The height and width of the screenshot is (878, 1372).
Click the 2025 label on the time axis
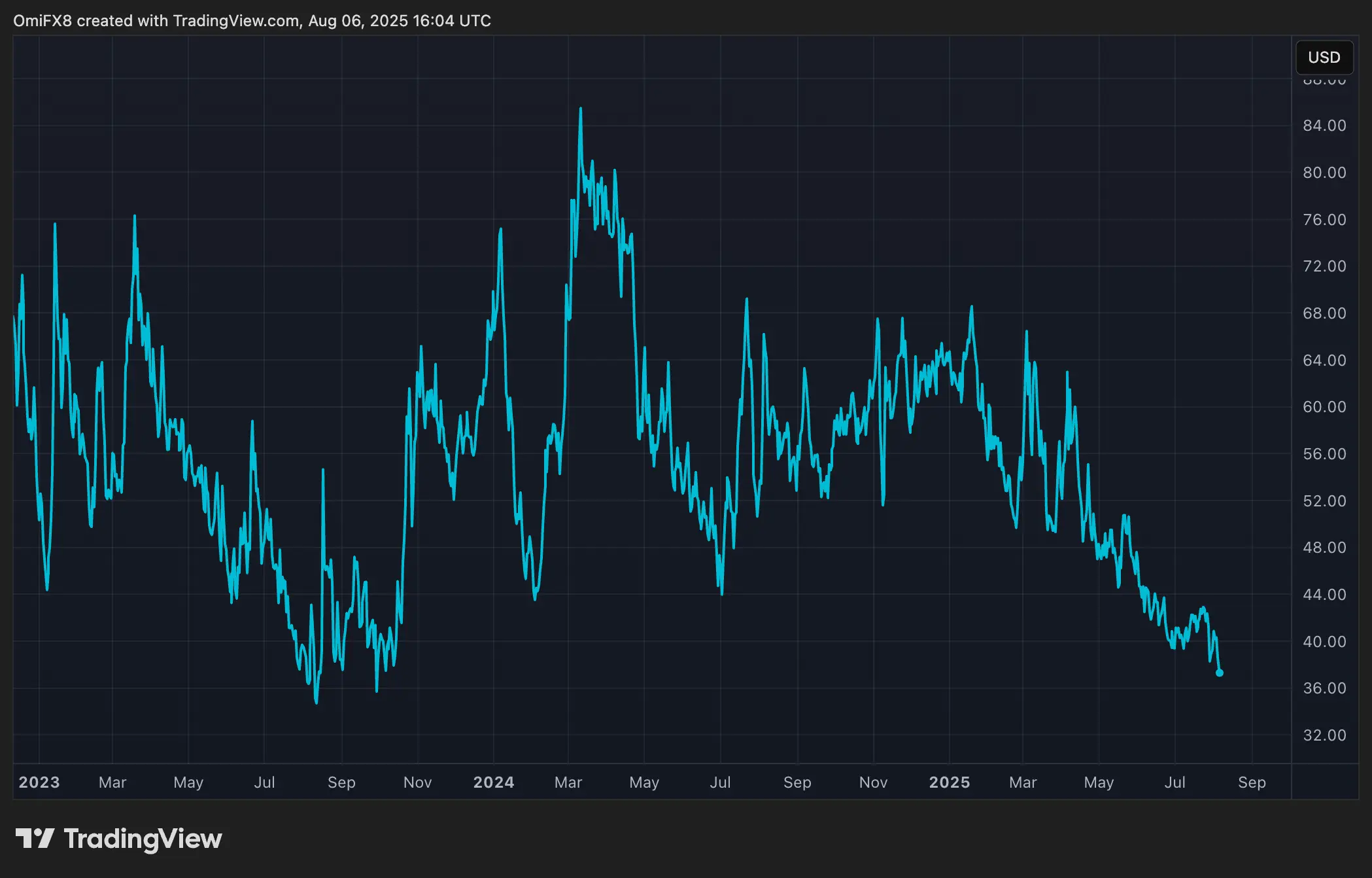point(950,782)
